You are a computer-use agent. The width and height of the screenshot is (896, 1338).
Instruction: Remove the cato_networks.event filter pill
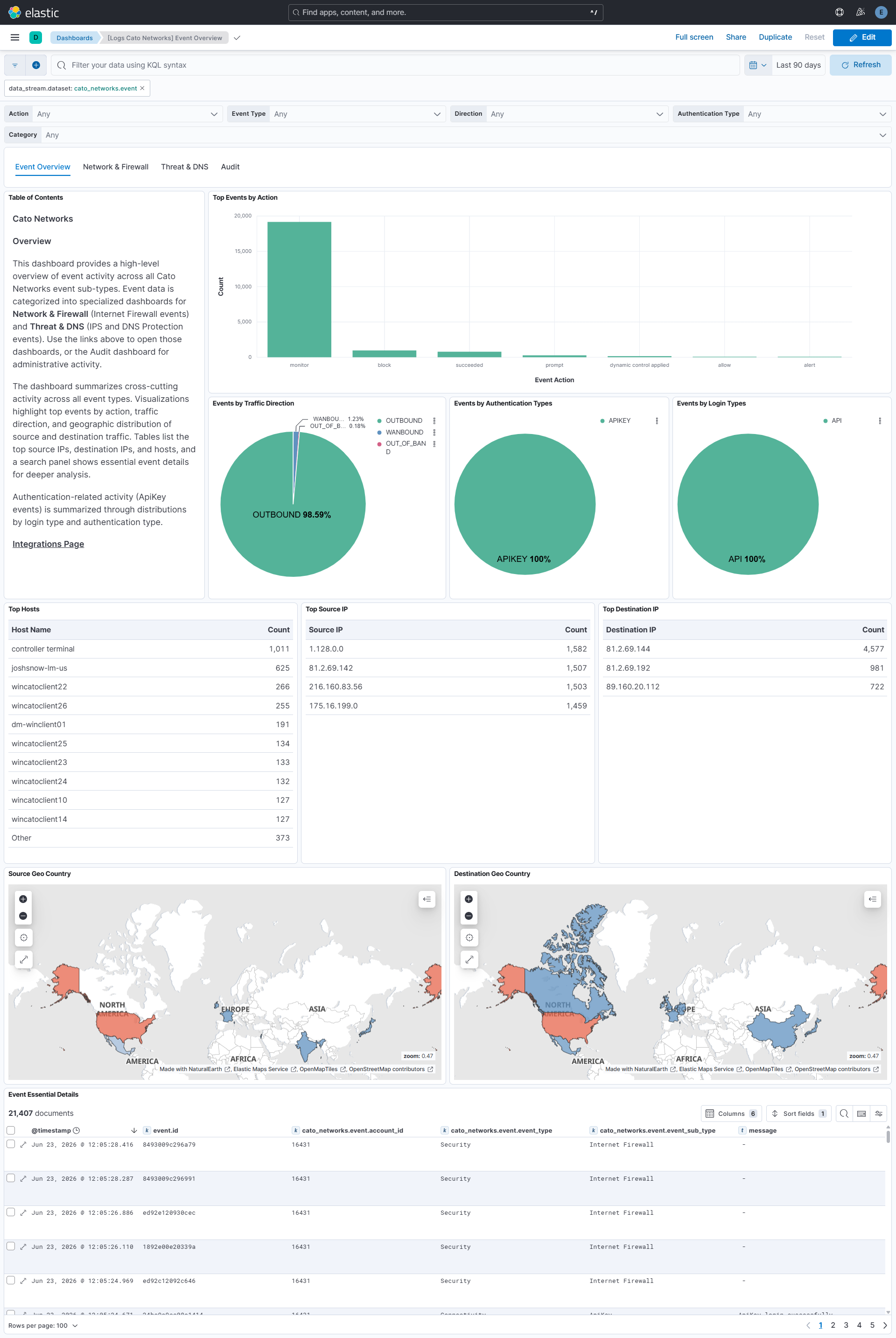point(142,89)
